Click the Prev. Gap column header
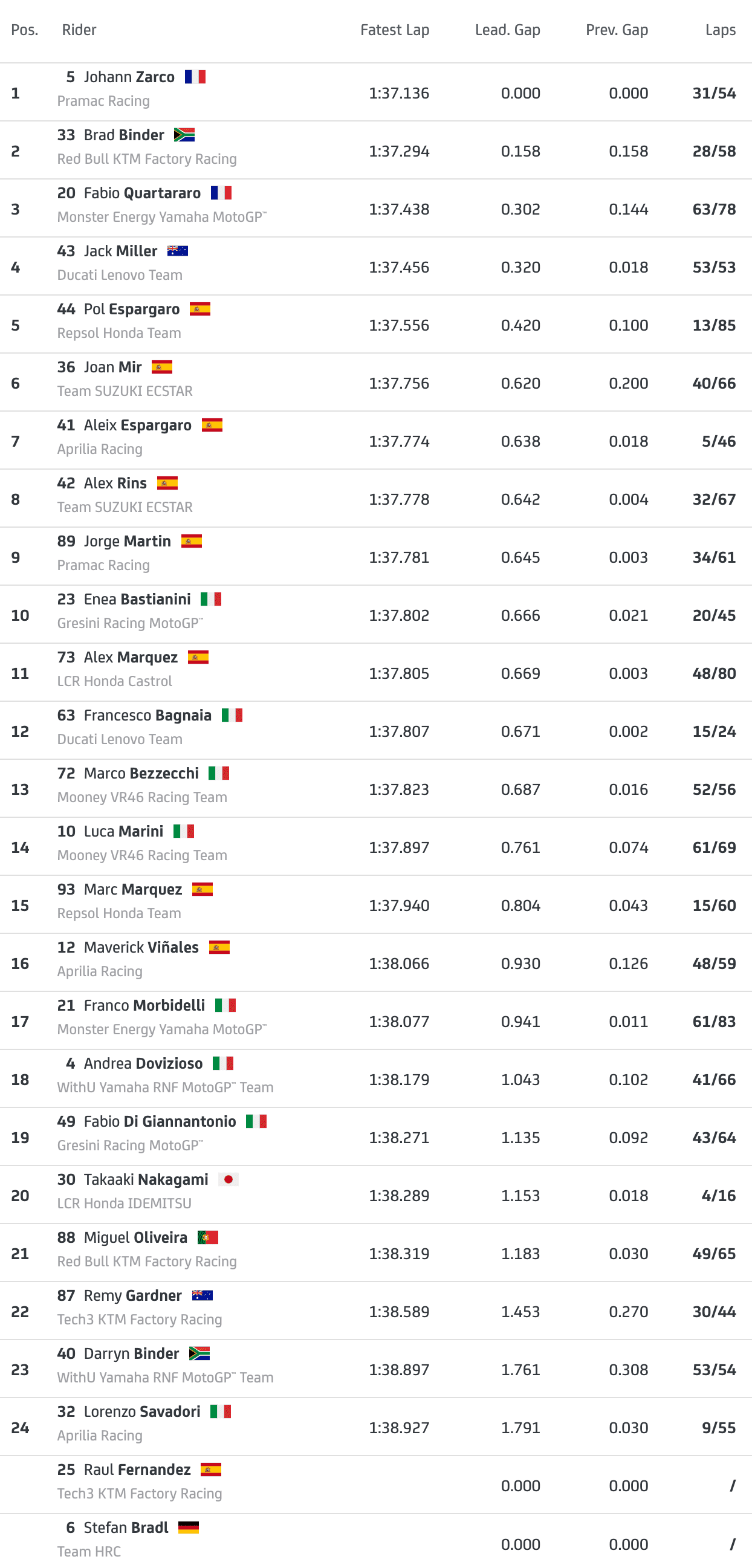Screen dimensions: 752x1568 [x=616, y=30]
